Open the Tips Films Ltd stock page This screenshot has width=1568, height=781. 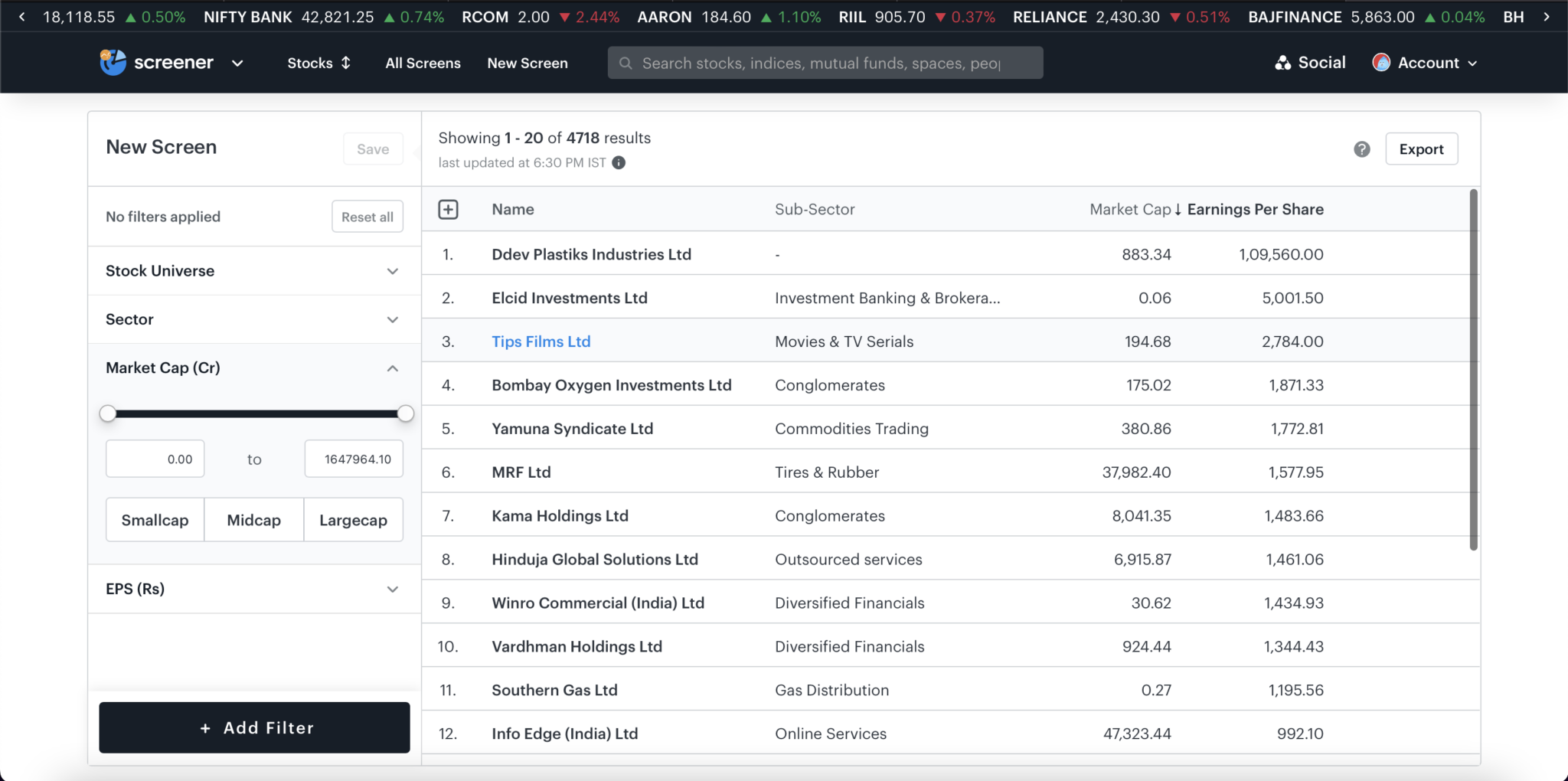[x=541, y=341]
